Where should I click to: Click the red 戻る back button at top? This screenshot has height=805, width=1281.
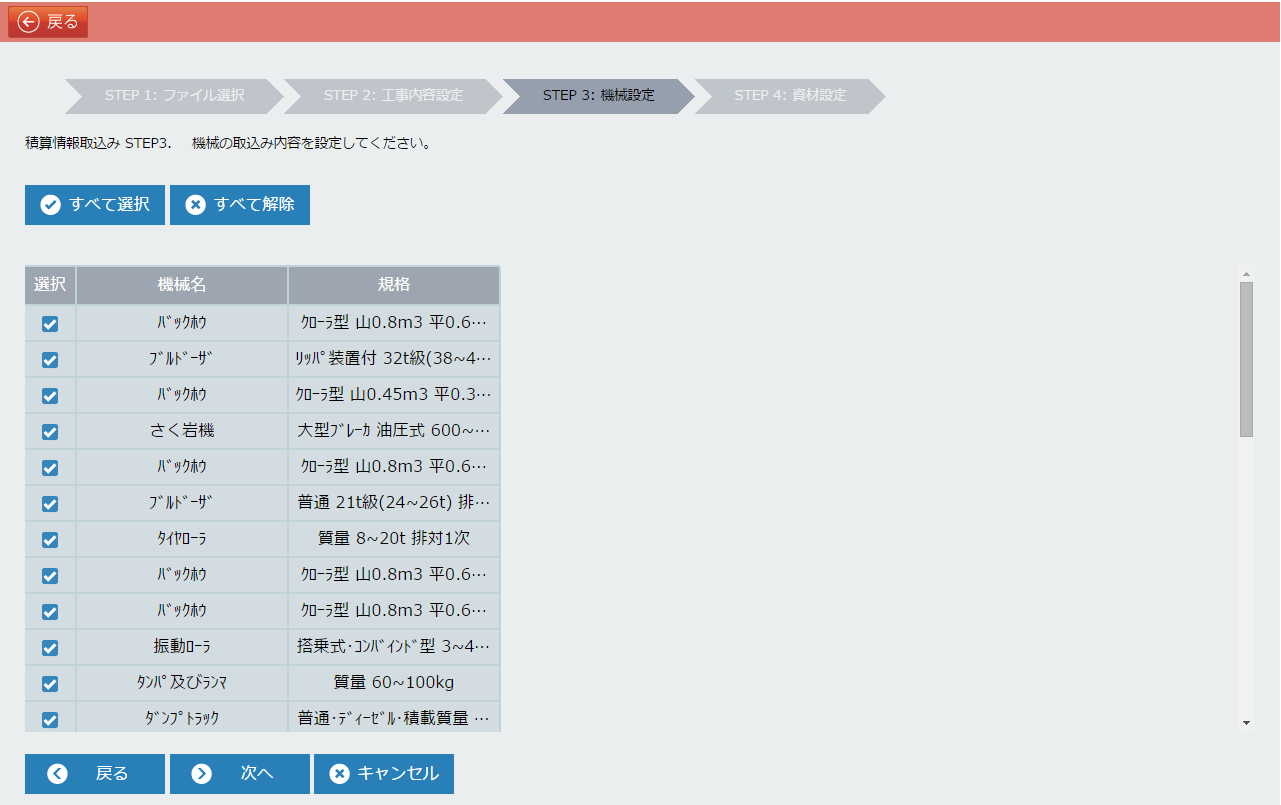(x=48, y=22)
